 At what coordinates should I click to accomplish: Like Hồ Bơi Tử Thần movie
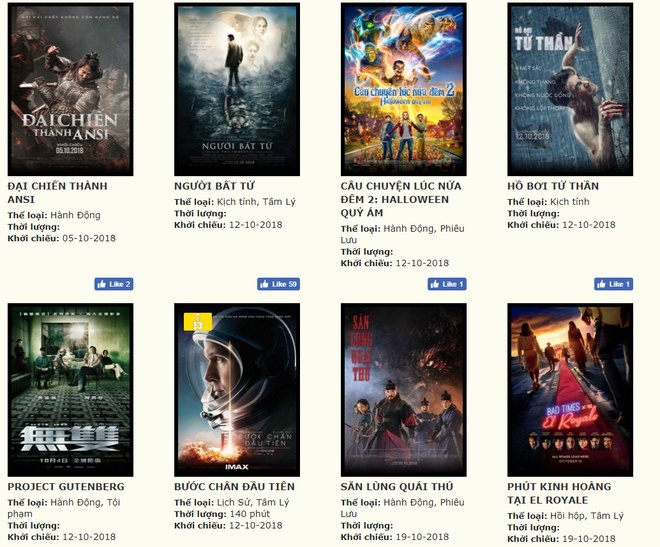614,284
